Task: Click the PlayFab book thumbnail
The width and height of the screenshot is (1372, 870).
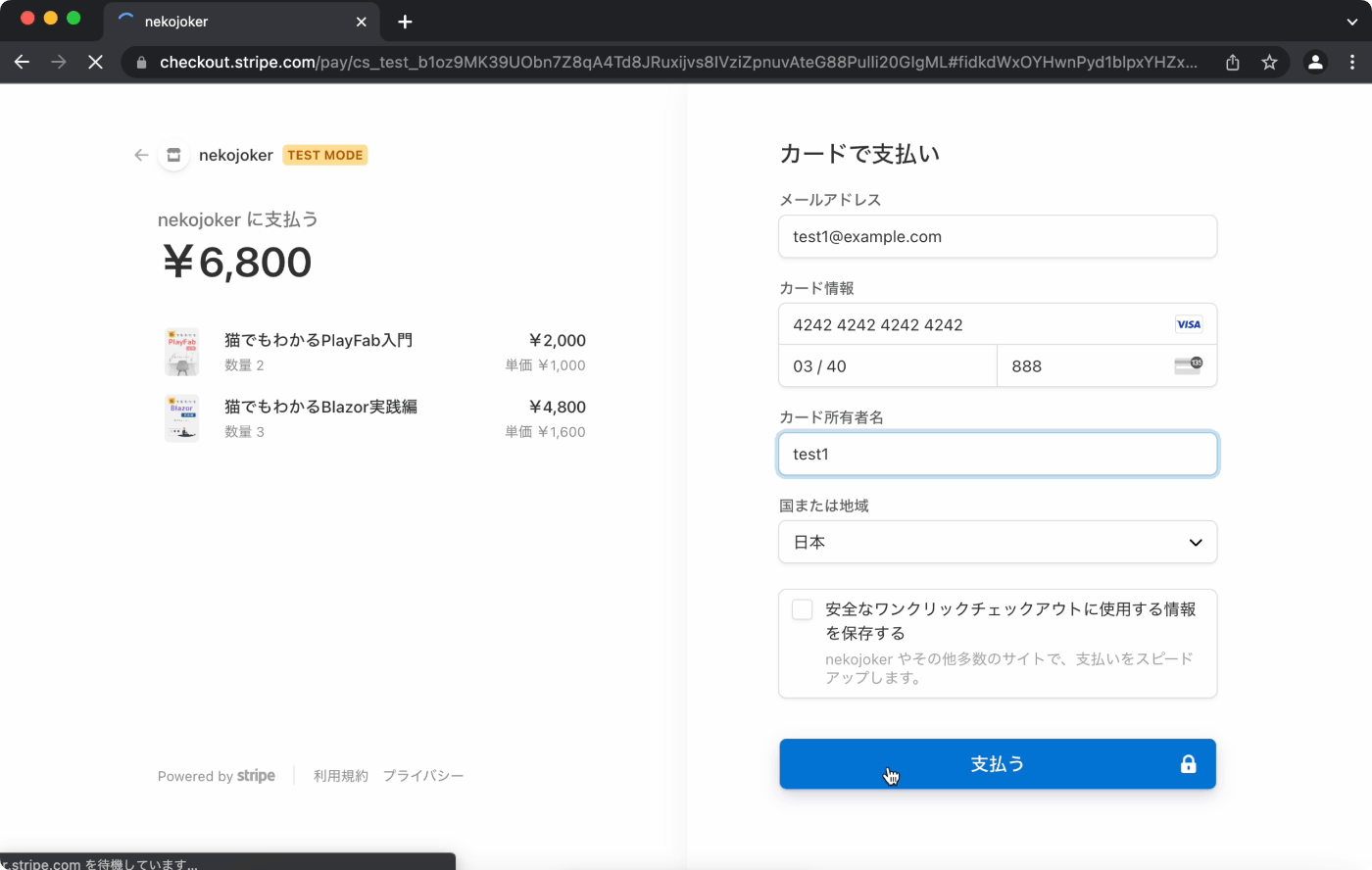Action: point(182,352)
